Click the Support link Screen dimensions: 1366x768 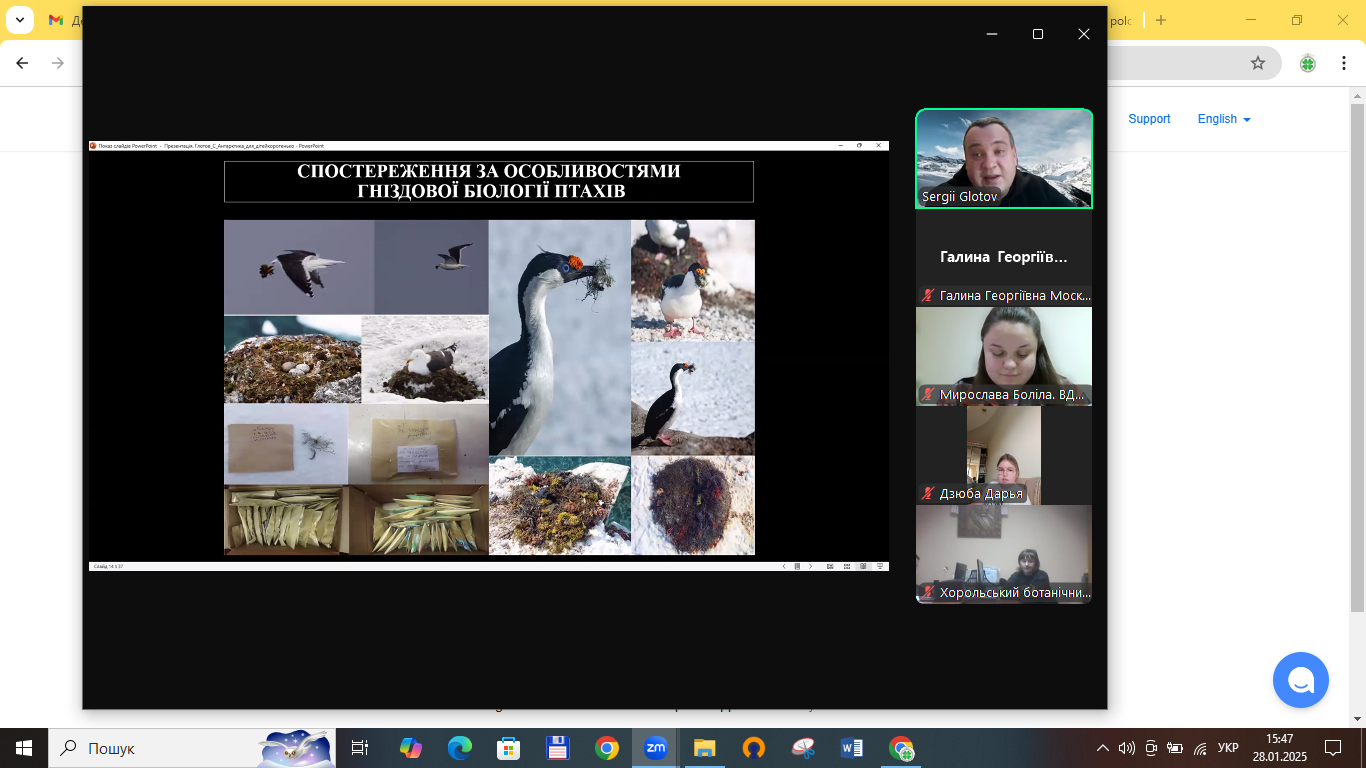[1149, 119]
